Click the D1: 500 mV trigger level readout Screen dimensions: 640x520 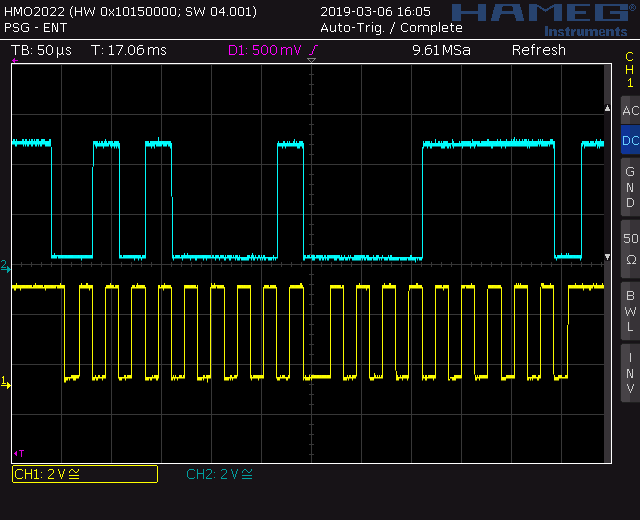(264, 50)
